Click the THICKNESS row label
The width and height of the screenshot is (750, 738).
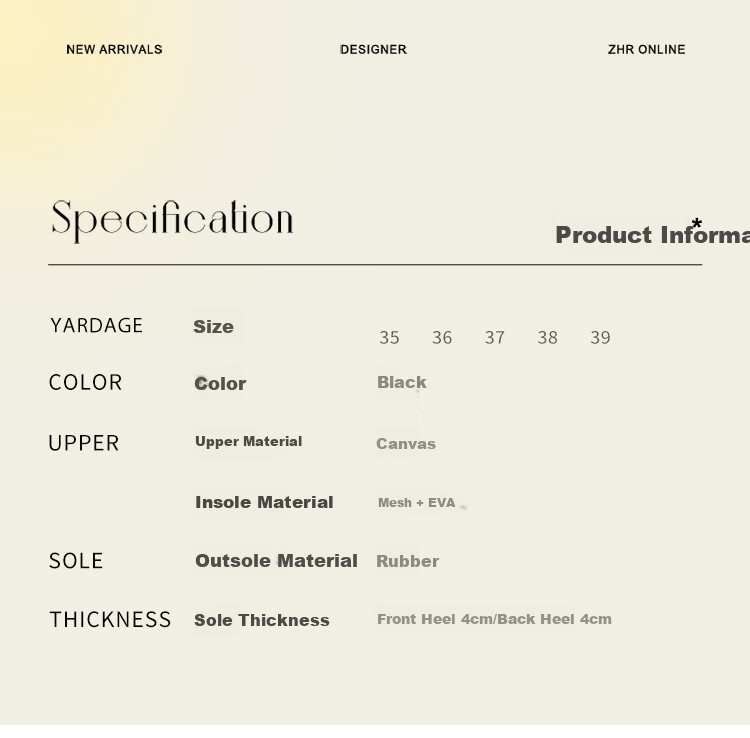(x=110, y=619)
